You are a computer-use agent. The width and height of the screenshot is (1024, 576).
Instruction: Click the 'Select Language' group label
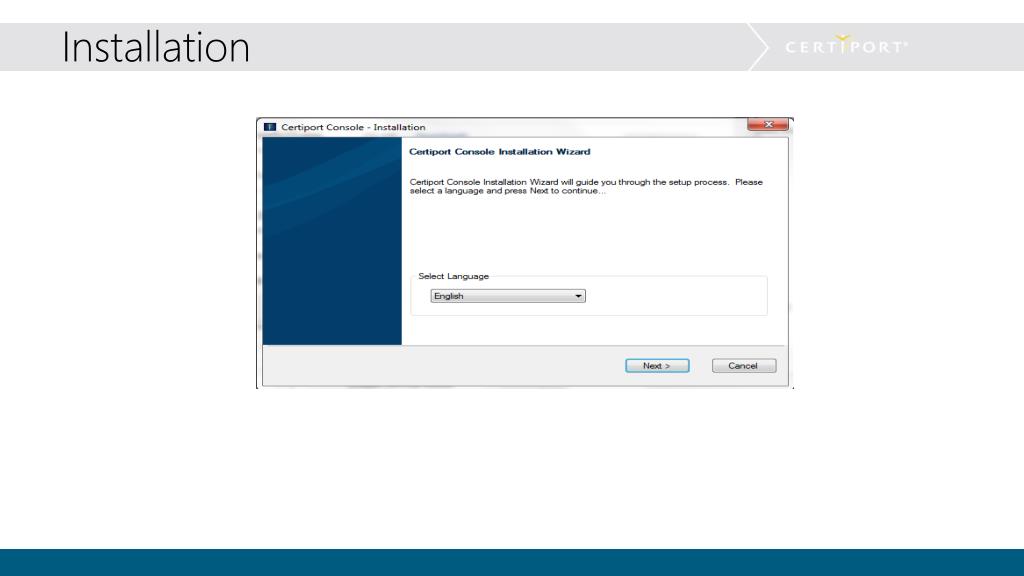pos(453,276)
